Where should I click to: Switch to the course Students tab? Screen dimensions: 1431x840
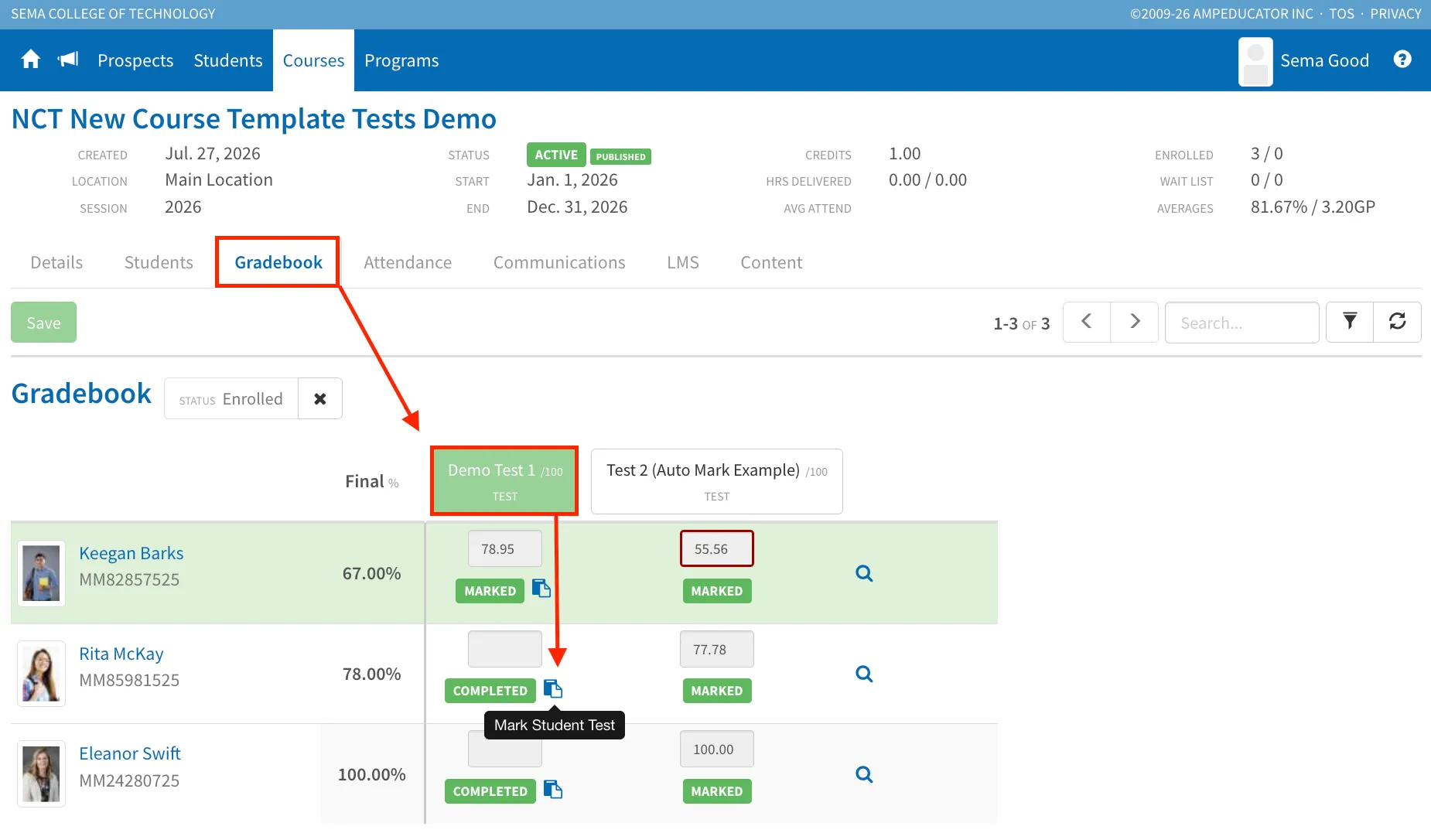(159, 262)
